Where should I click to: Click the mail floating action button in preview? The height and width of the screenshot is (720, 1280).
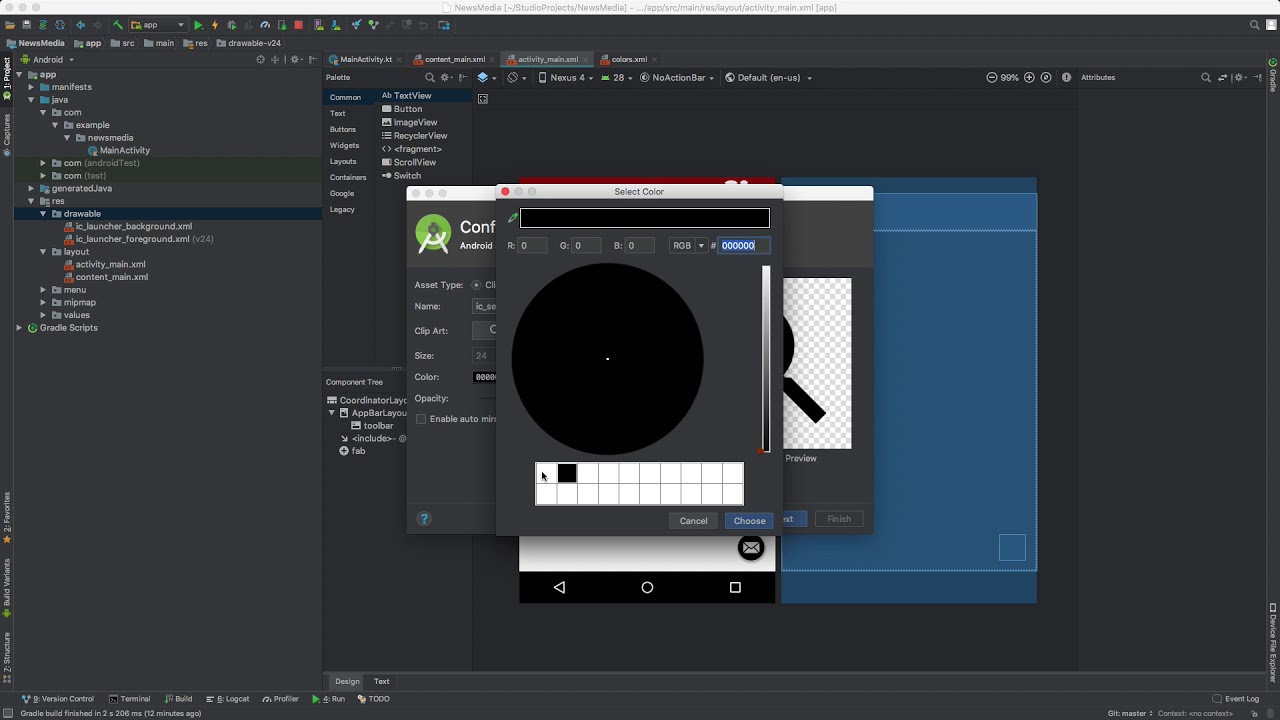pyautogui.click(x=751, y=547)
